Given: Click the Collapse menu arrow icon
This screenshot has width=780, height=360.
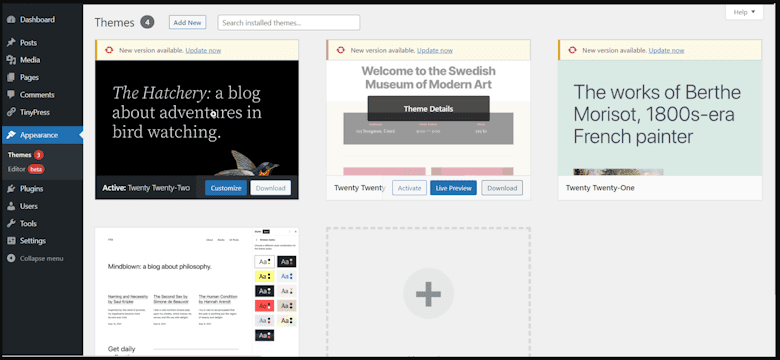Looking at the screenshot, I should tap(11, 259).
